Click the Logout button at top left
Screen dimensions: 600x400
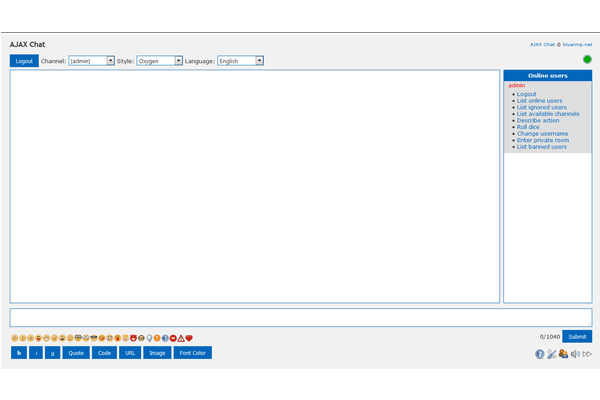pyautogui.click(x=24, y=61)
